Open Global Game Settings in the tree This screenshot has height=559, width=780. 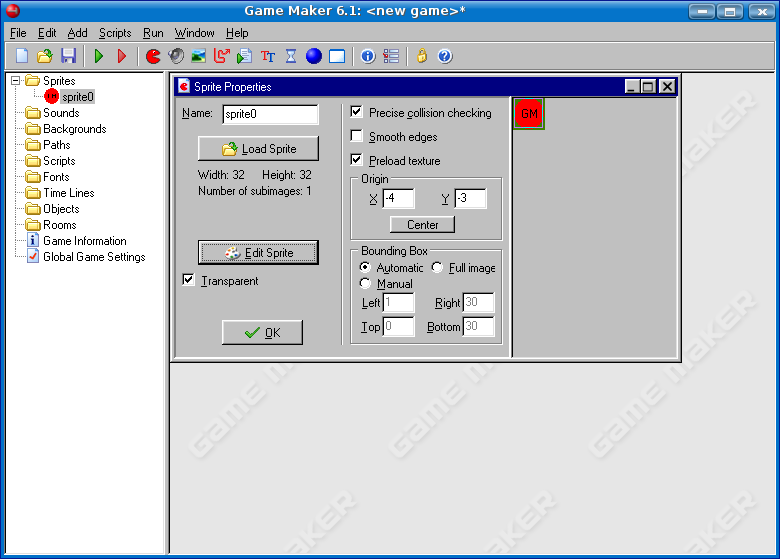pos(93,257)
